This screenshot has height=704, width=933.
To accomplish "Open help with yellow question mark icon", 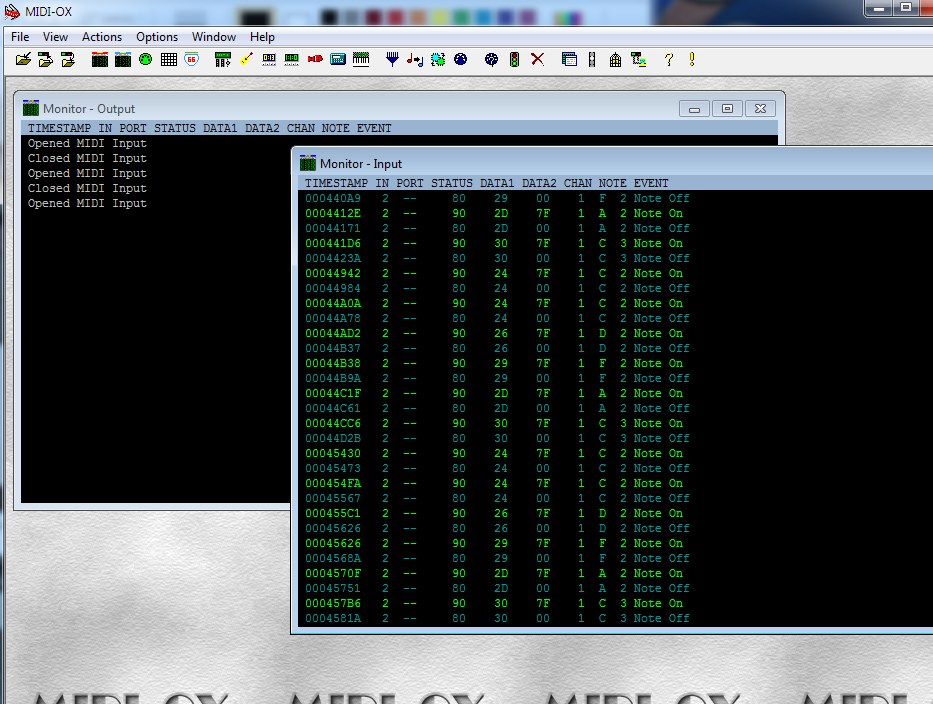I will (669, 60).
